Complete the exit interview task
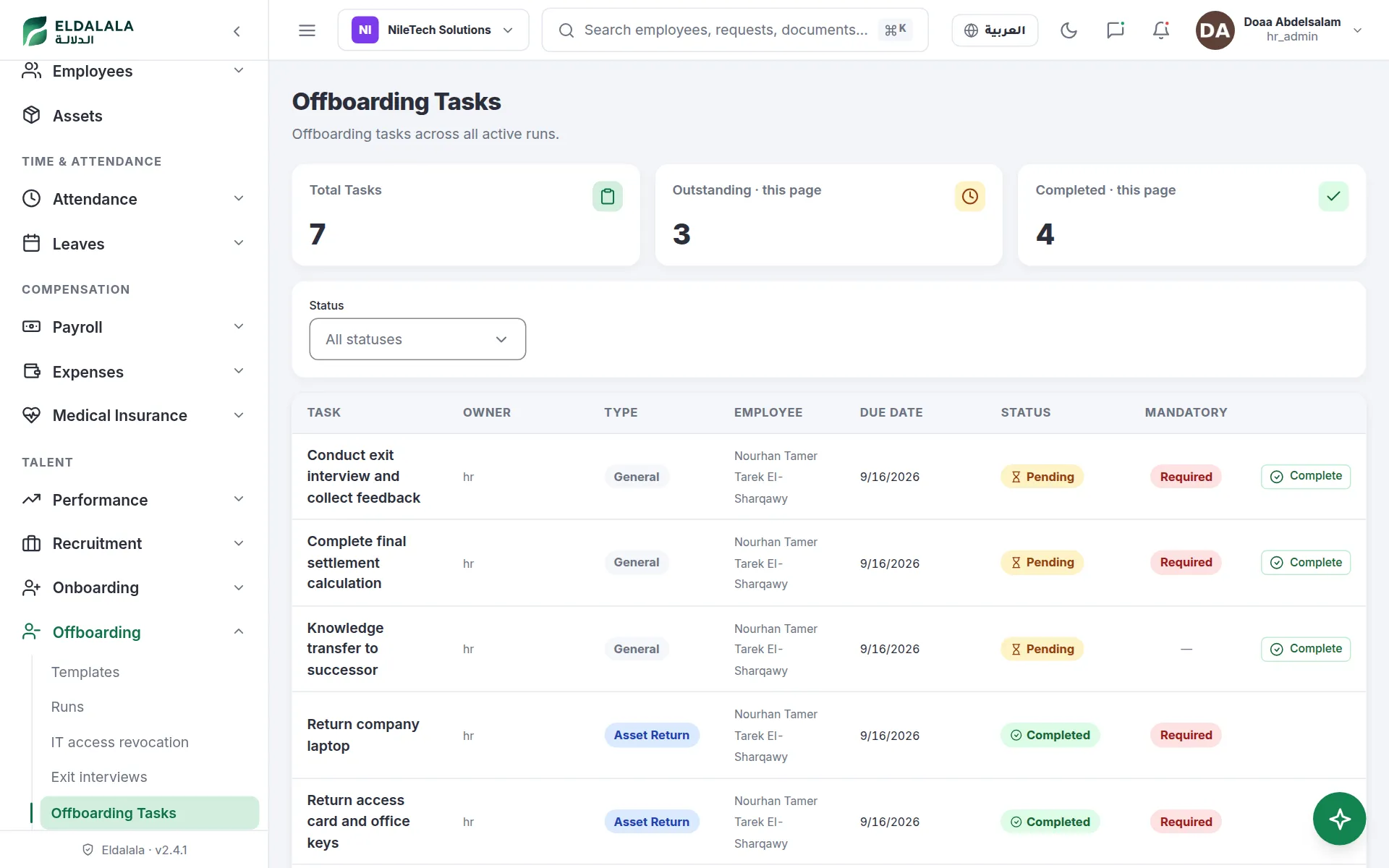This screenshot has height=868, width=1389. point(1305,477)
